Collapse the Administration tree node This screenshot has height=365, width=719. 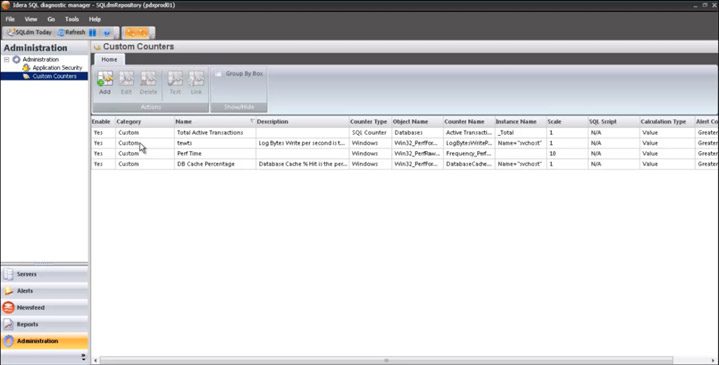point(7,60)
